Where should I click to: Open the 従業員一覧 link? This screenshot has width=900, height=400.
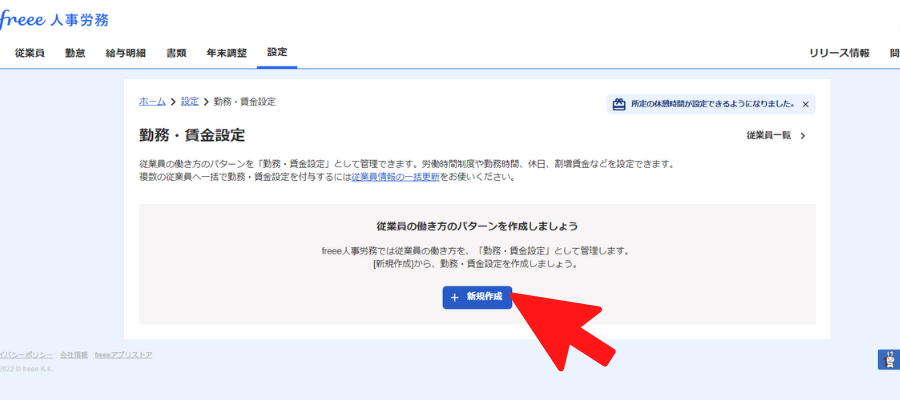click(768, 135)
